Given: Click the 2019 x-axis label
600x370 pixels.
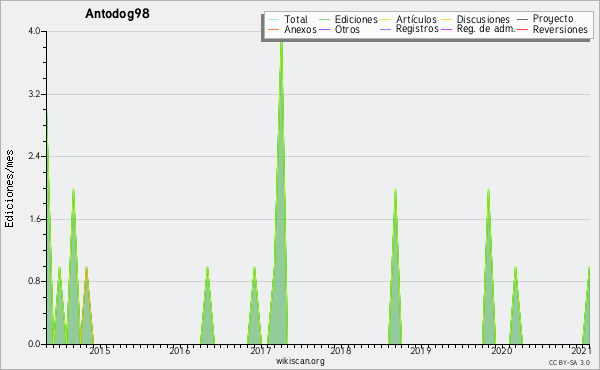Looking at the screenshot, I should point(421,351).
